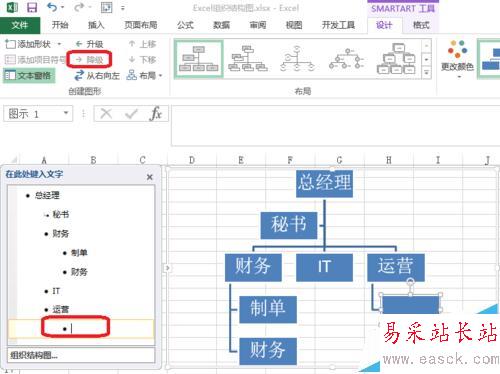
Task: Click the Redo arrow icon
Action: 79,7
